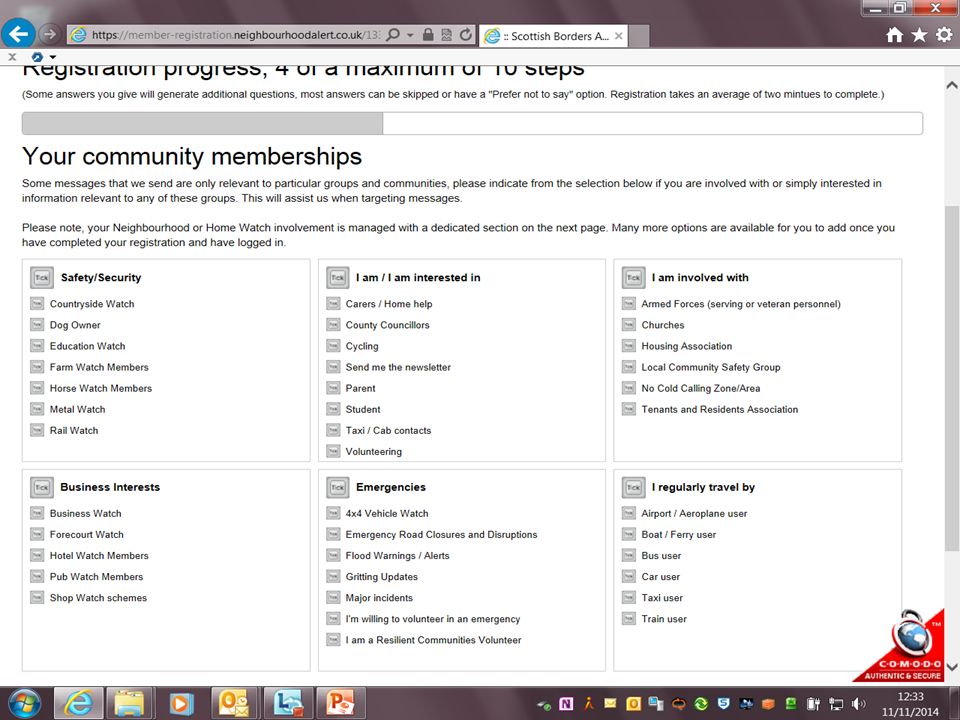
Task: Tick all Safety/Security group header box
Action: tap(42, 277)
